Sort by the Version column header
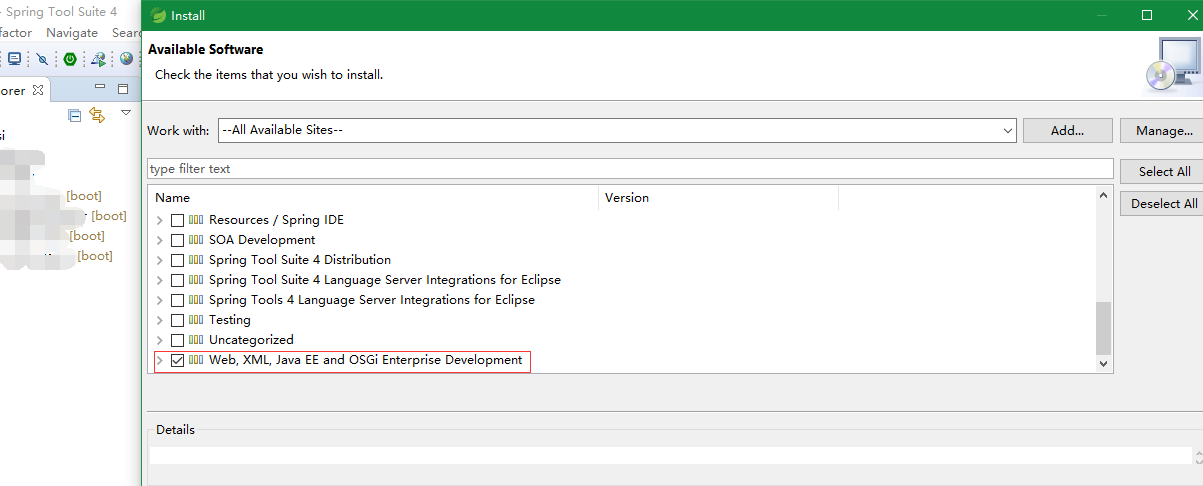 pyautogui.click(x=718, y=197)
